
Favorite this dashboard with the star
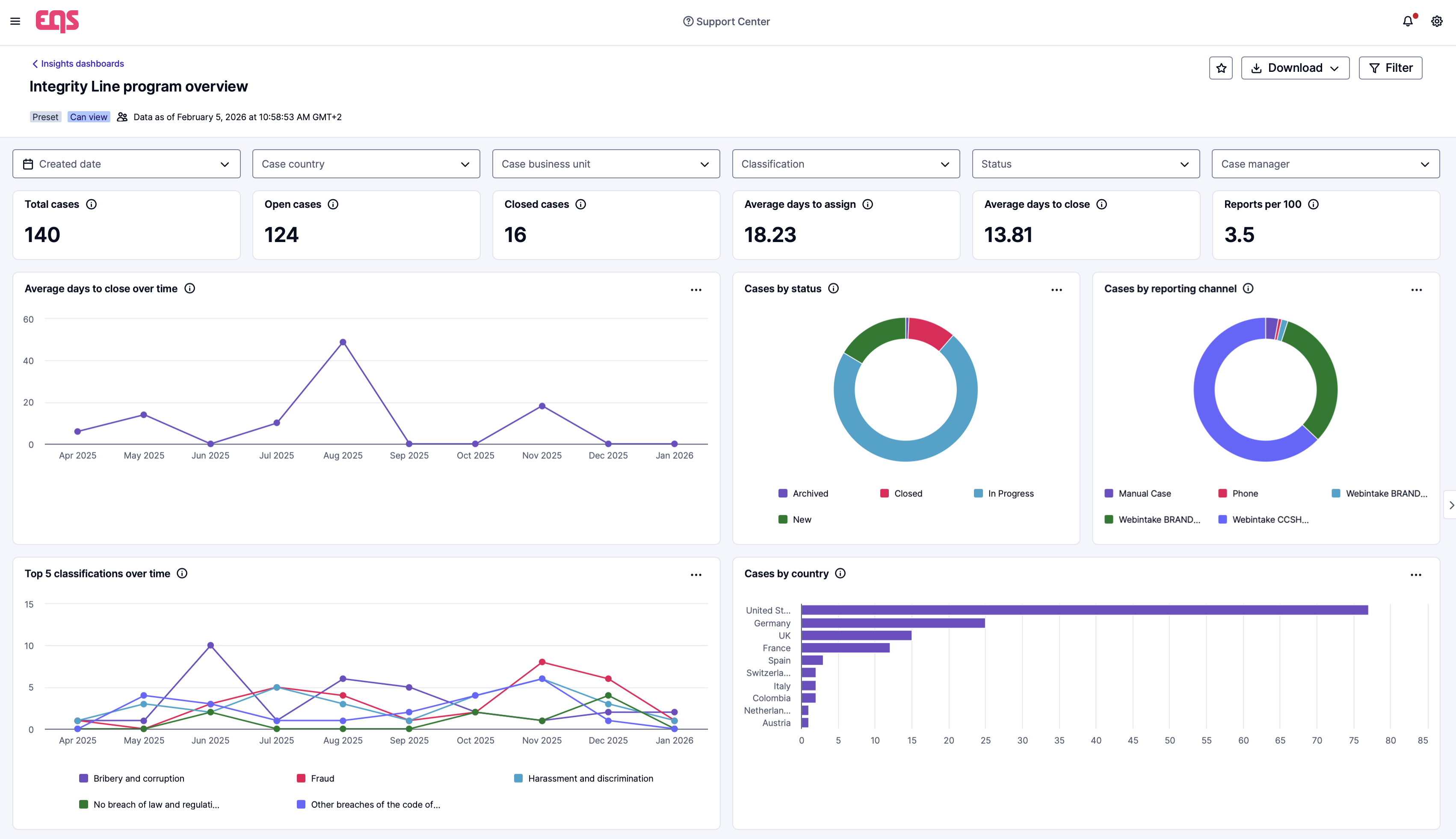(x=1221, y=68)
